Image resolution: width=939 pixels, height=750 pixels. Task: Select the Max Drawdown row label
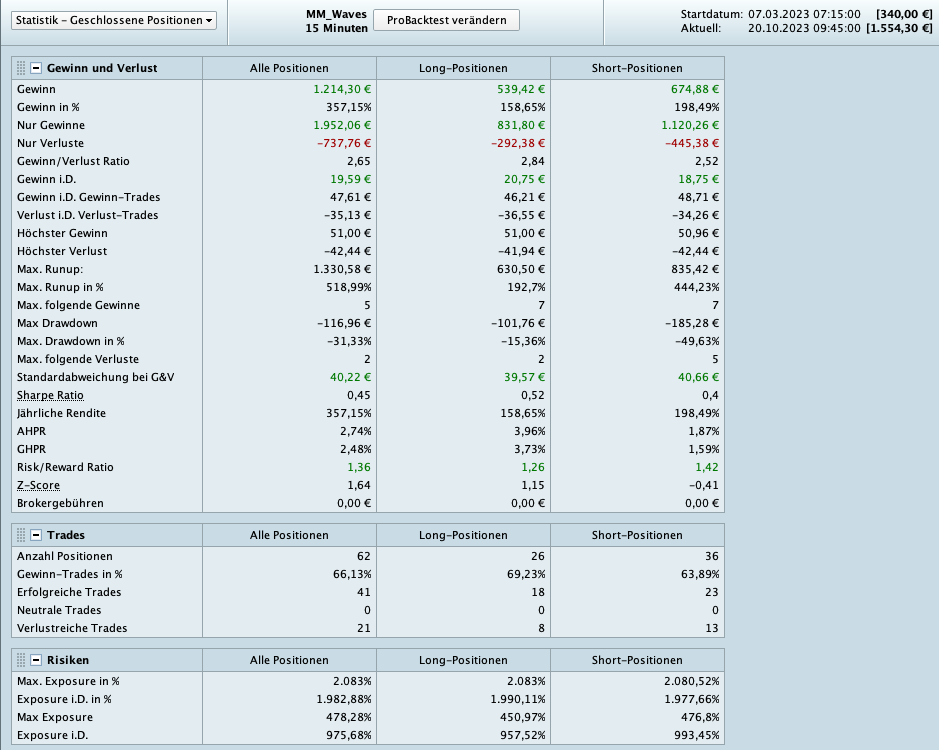click(x=57, y=323)
